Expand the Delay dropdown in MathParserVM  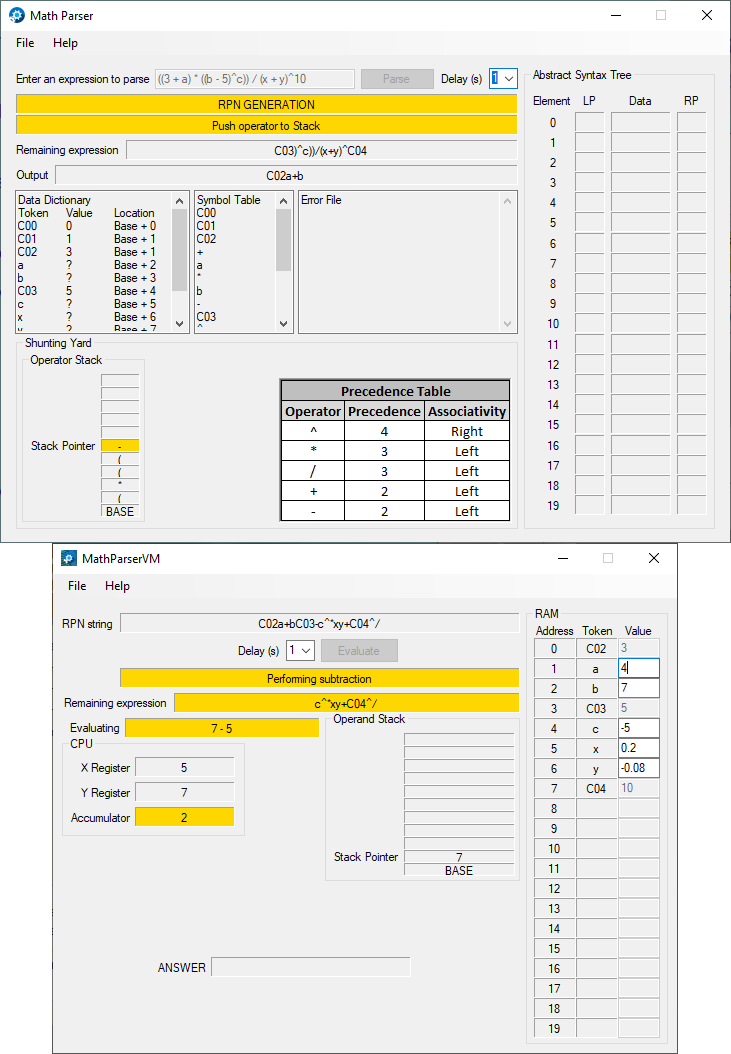point(307,651)
